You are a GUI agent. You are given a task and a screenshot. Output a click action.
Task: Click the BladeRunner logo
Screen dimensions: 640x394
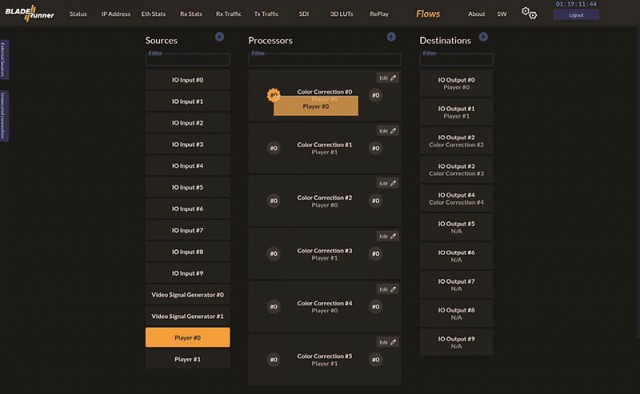coord(29,13)
